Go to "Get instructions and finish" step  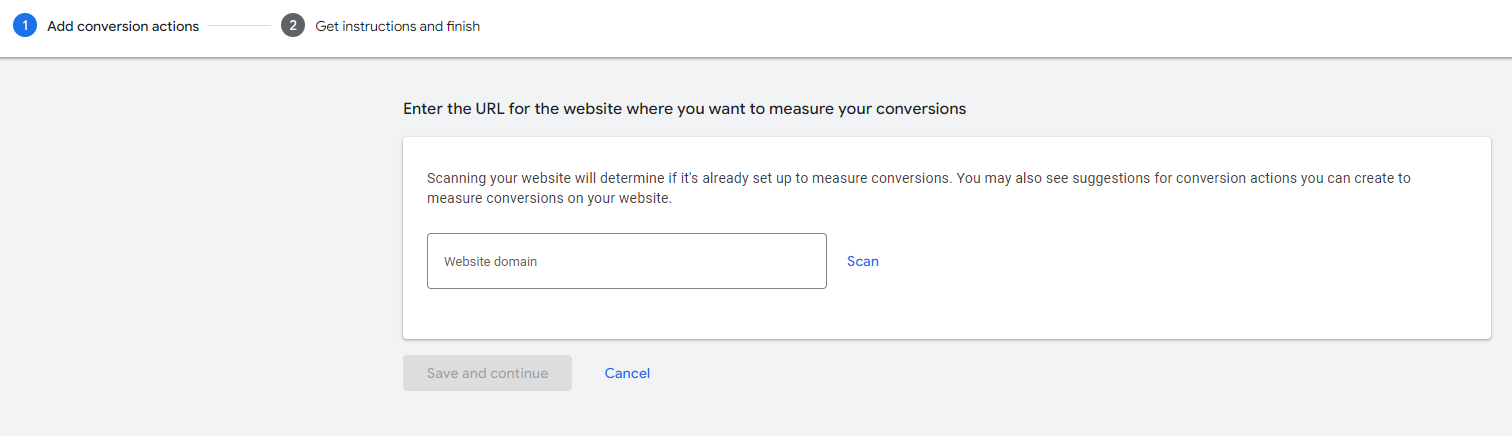[x=397, y=27]
